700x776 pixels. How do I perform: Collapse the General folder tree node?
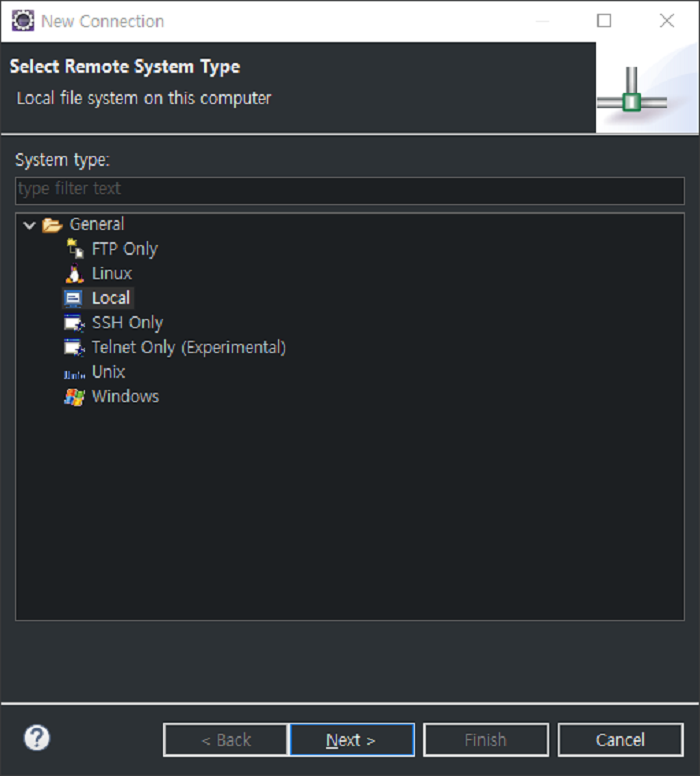[x=29, y=225]
